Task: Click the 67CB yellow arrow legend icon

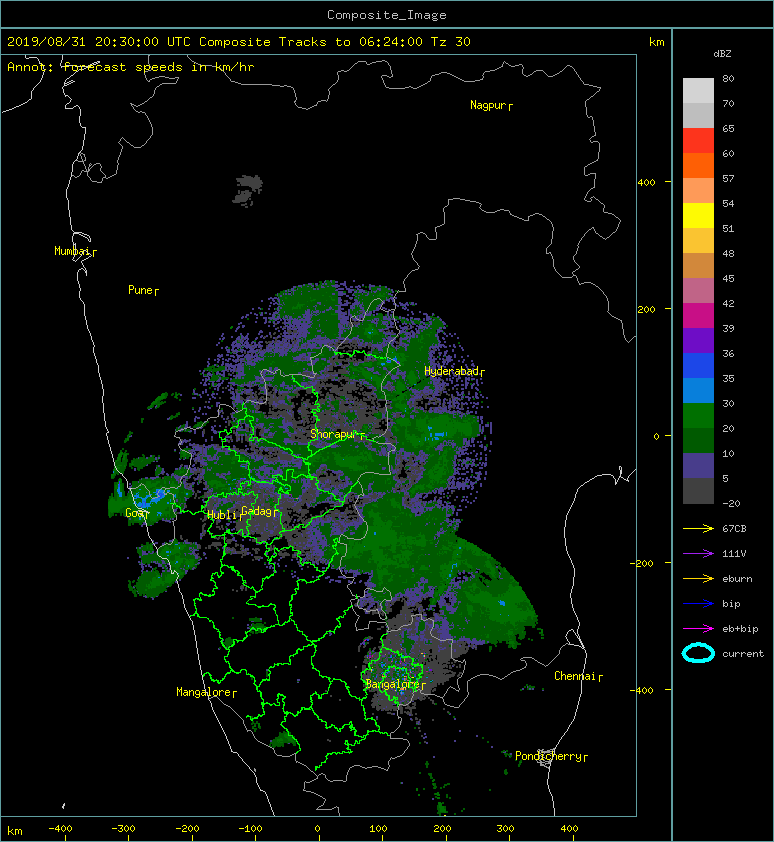Action: pyautogui.click(x=698, y=528)
